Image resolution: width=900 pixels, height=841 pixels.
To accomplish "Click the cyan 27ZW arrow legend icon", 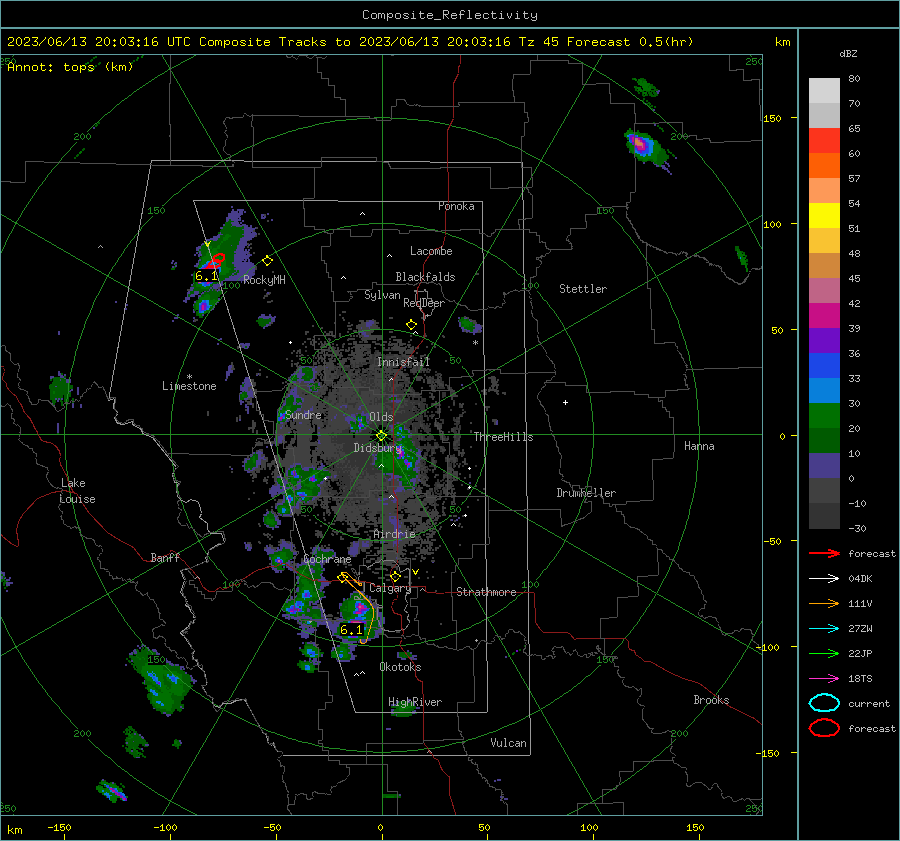I will tap(824, 629).
